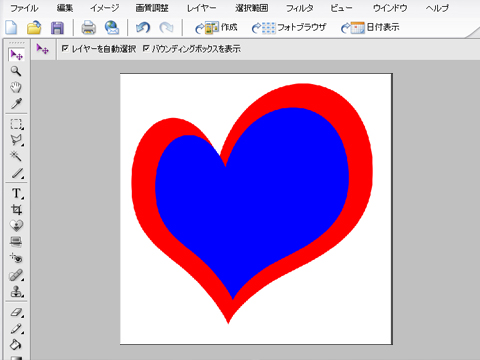
Task: Pick the Eraser tool
Action: (16, 313)
